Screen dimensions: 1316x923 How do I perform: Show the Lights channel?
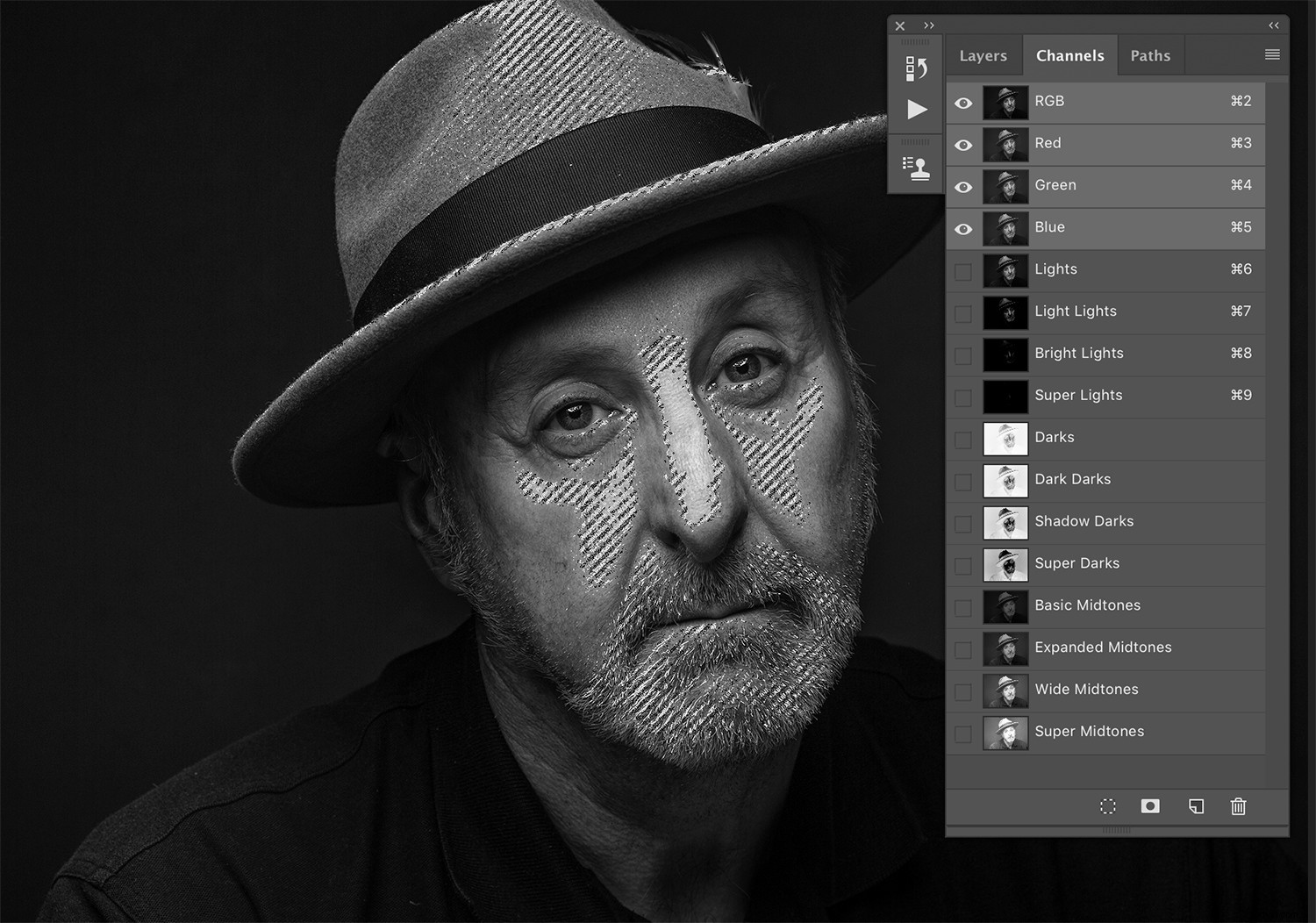963,271
